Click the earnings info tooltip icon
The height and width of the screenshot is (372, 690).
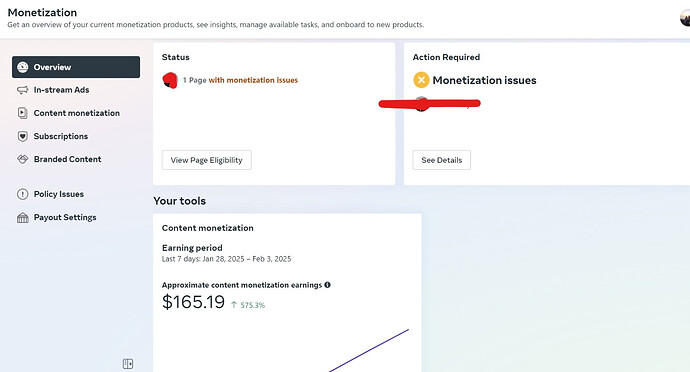(327, 285)
